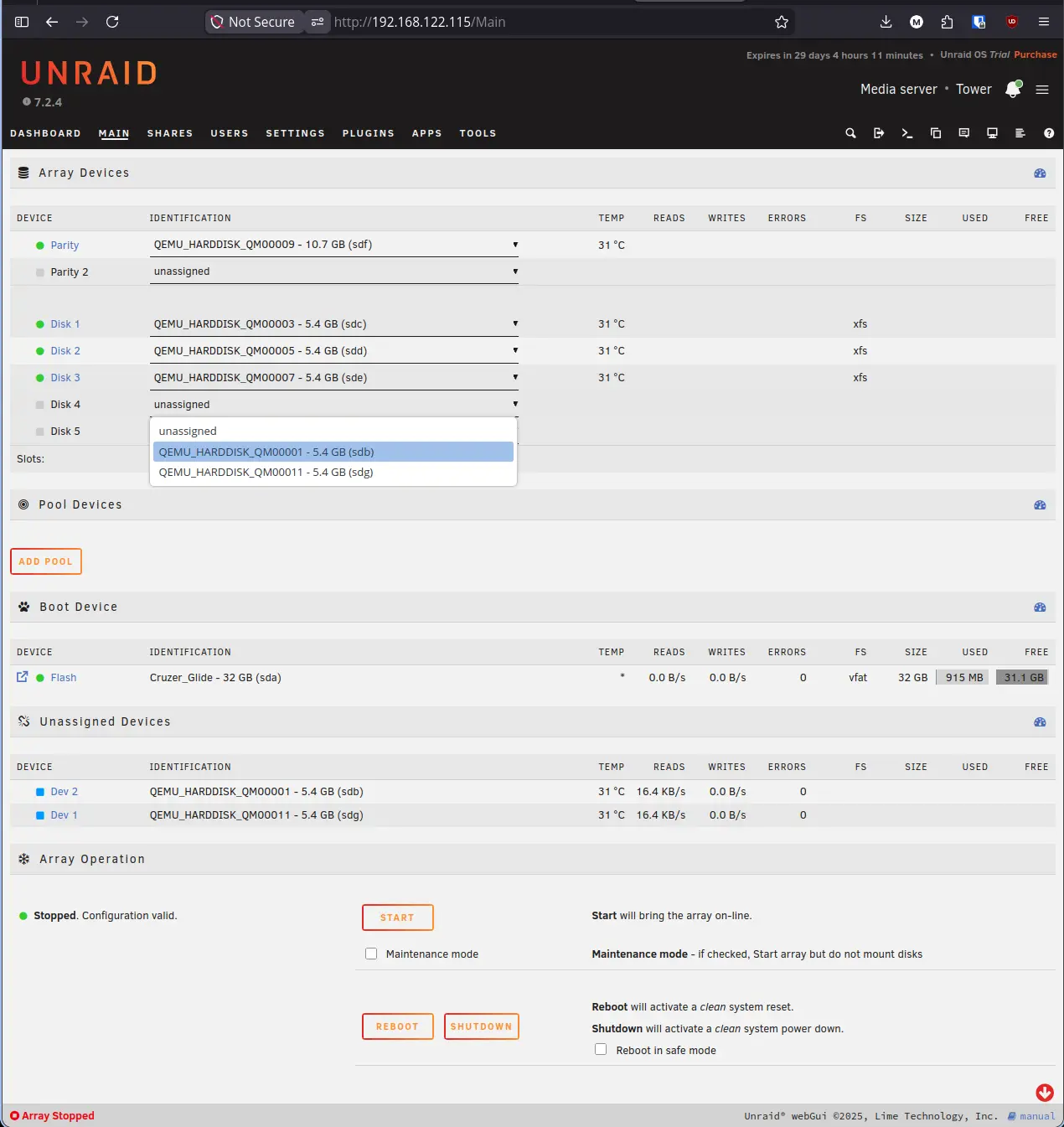1064x1127 pixels.
Task: Collapse the Disk 4 dropdown
Action: coord(334,405)
